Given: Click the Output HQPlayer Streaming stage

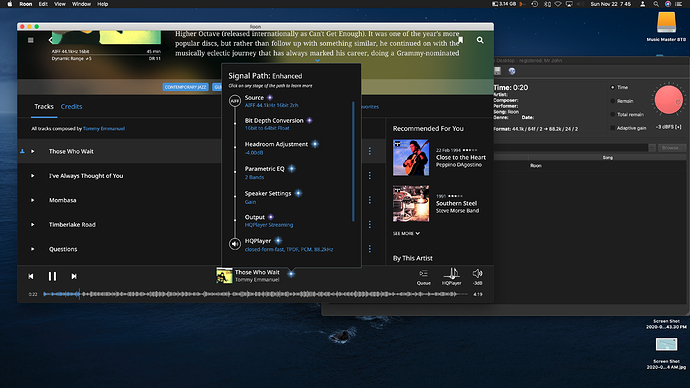Looking at the screenshot, I should coord(268,221).
